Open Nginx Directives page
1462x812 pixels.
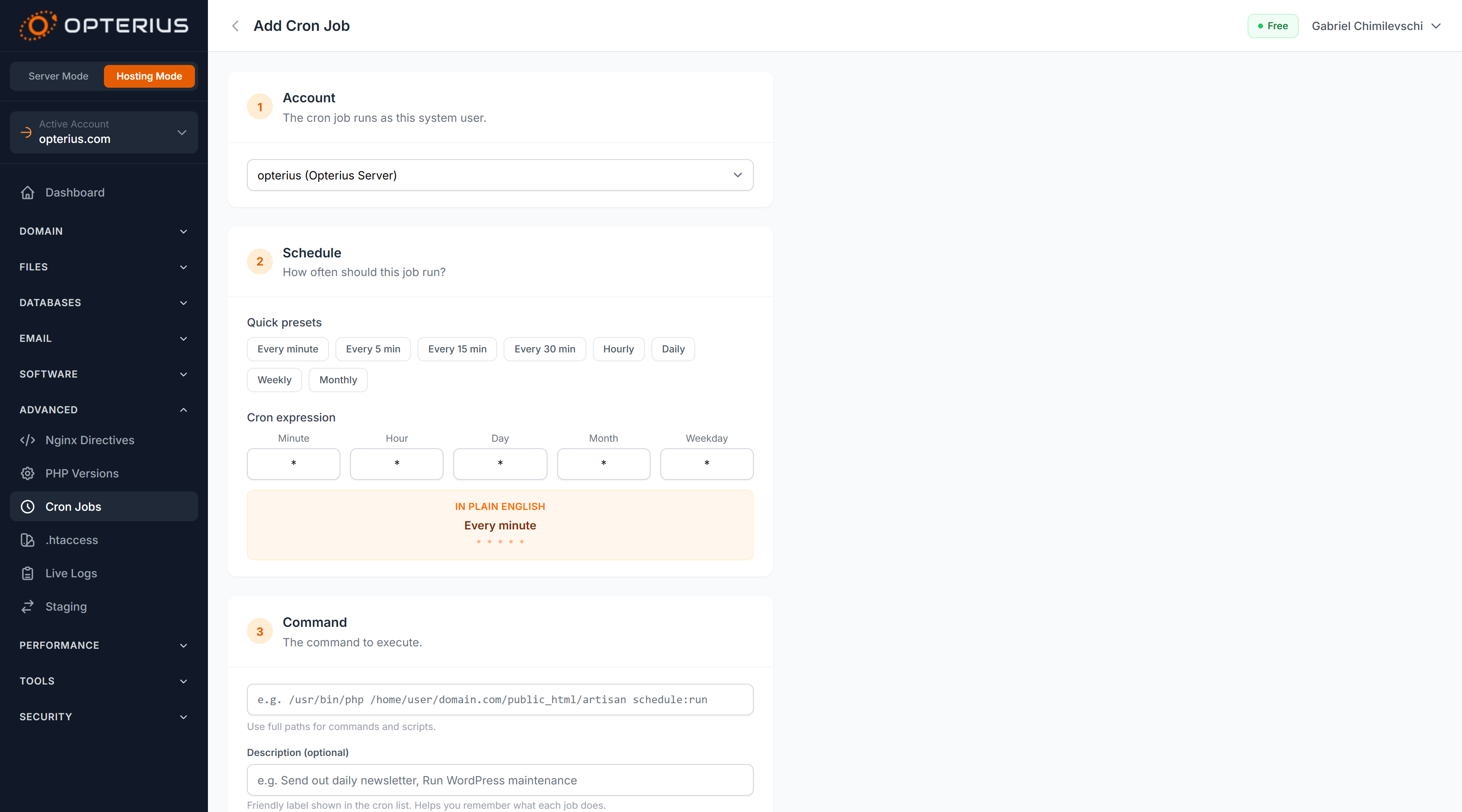(104, 441)
